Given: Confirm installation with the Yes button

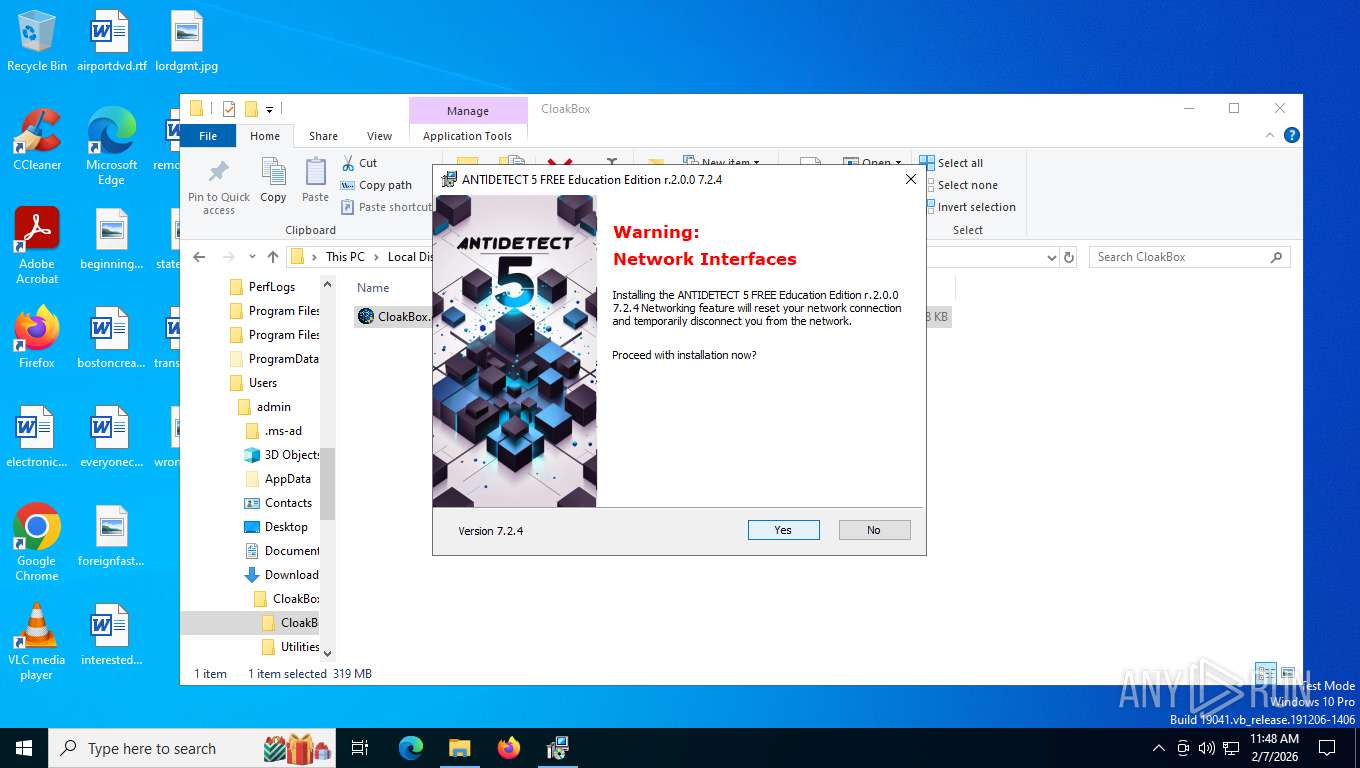Looking at the screenshot, I should click(783, 530).
